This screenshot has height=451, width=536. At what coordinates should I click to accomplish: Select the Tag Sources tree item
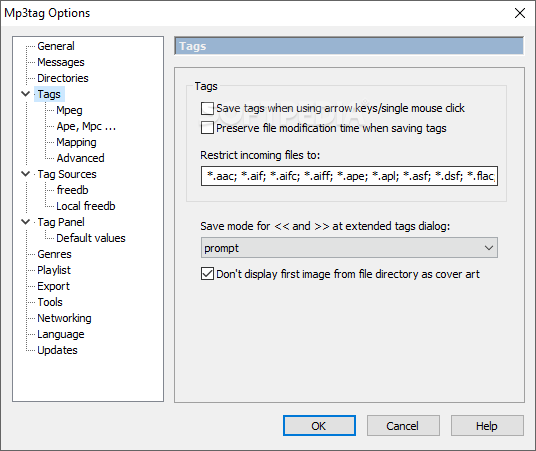[x=67, y=174]
